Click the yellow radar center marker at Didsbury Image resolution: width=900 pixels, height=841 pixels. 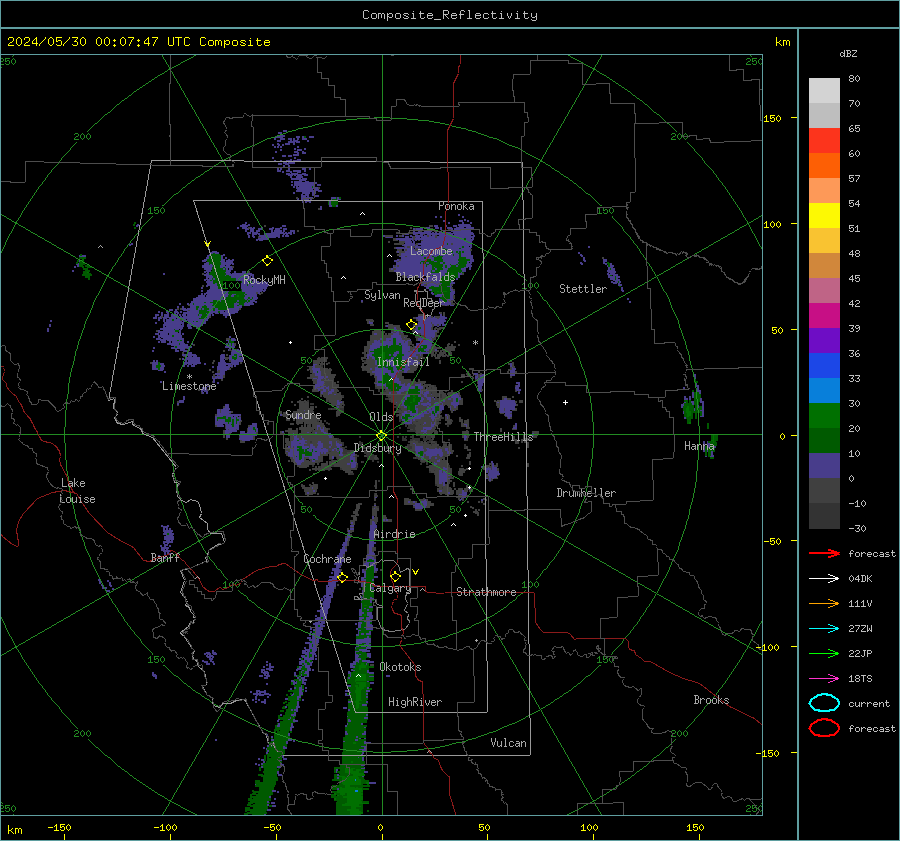pos(381,436)
